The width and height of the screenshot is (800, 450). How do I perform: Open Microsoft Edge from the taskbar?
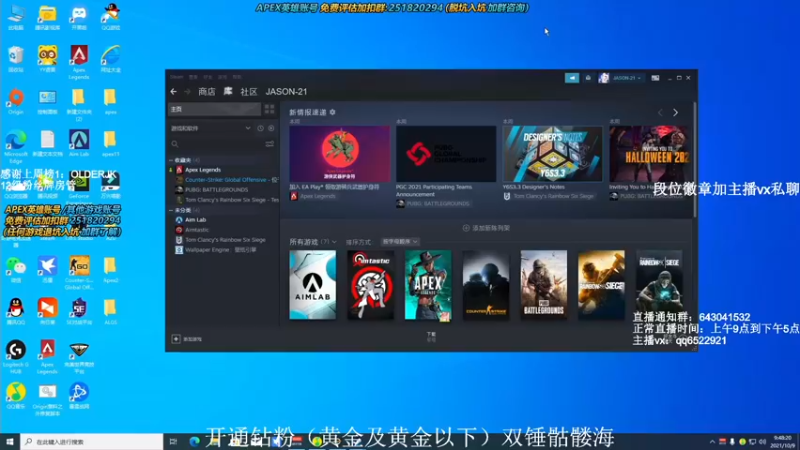(x=194, y=442)
